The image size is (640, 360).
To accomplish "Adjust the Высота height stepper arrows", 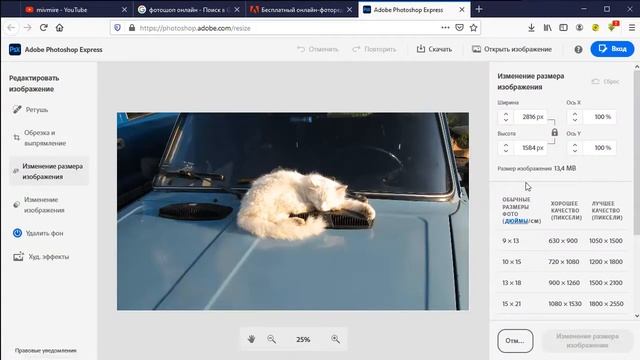I will 506,148.
